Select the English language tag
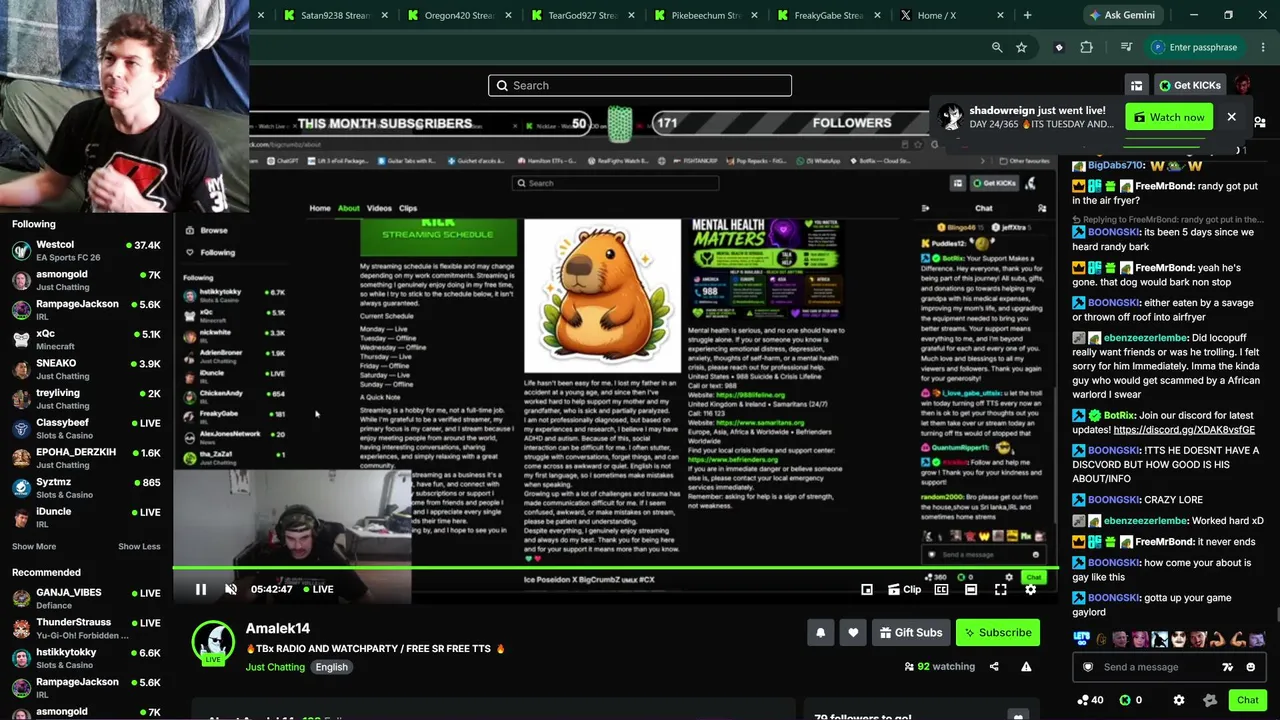 tap(332, 667)
